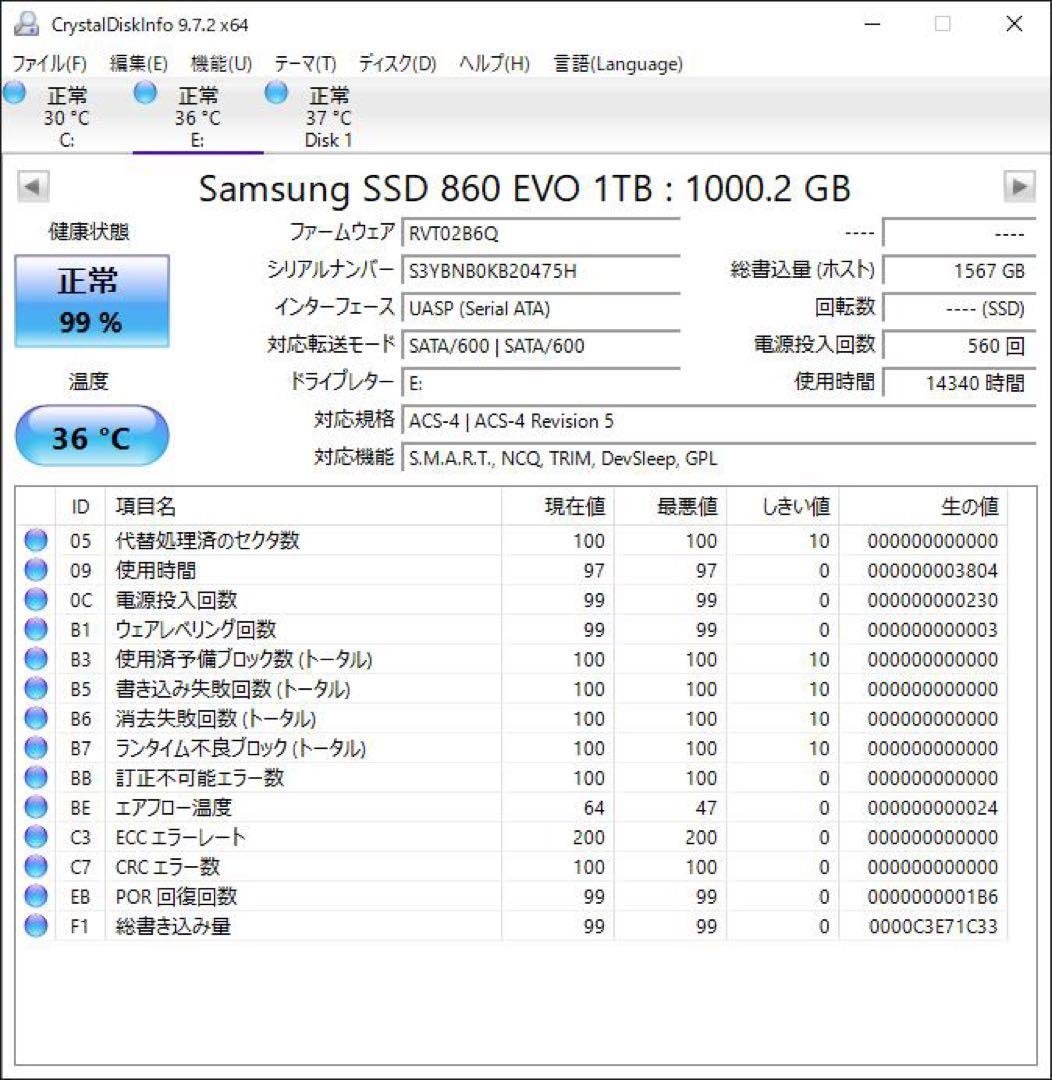Select the CRC エラー数 row name
This screenshot has width=1052, height=1080.
167,866
